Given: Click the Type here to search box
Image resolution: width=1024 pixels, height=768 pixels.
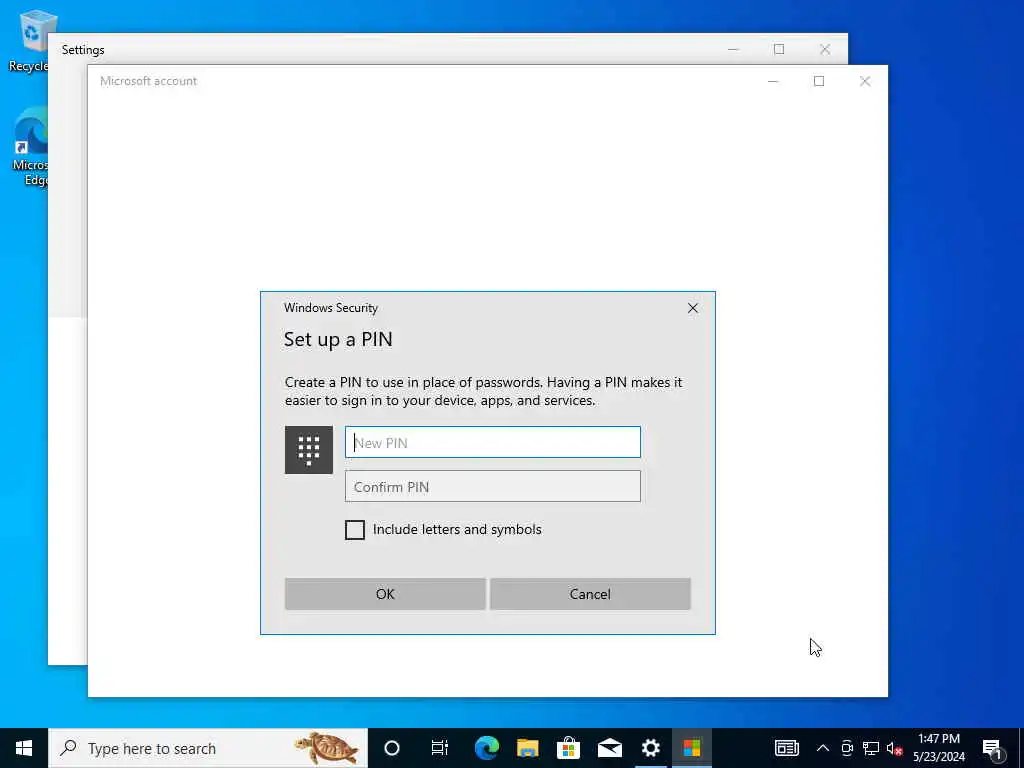Looking at the screenshot, I should [208, 748].
